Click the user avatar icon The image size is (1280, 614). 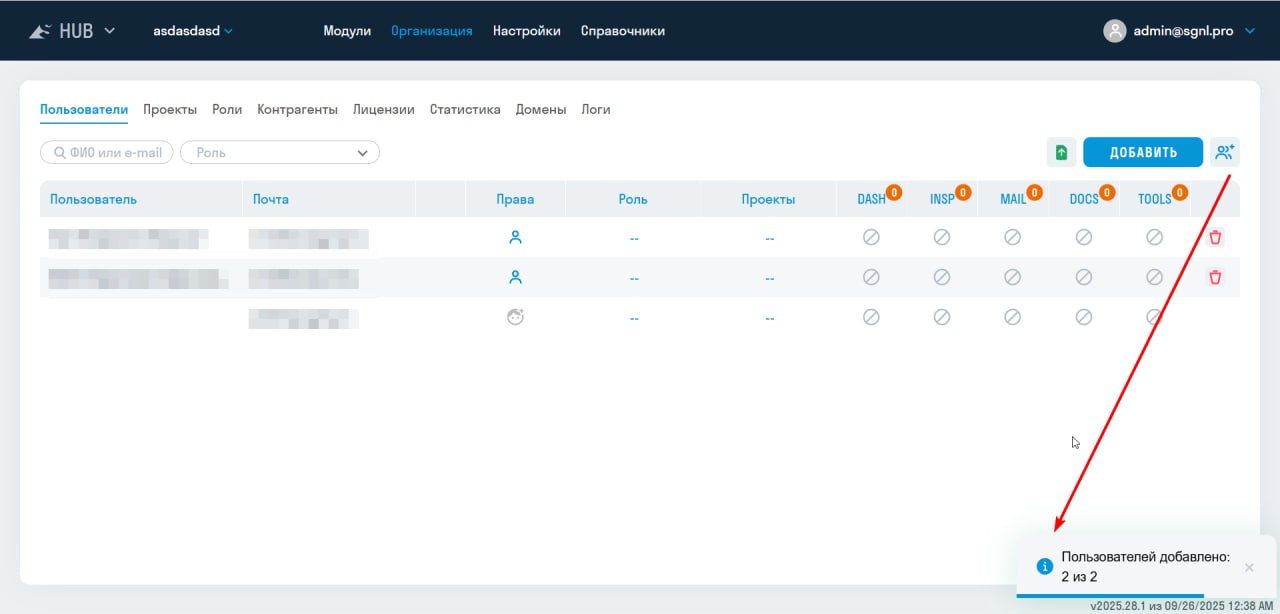pos(1114,31)
